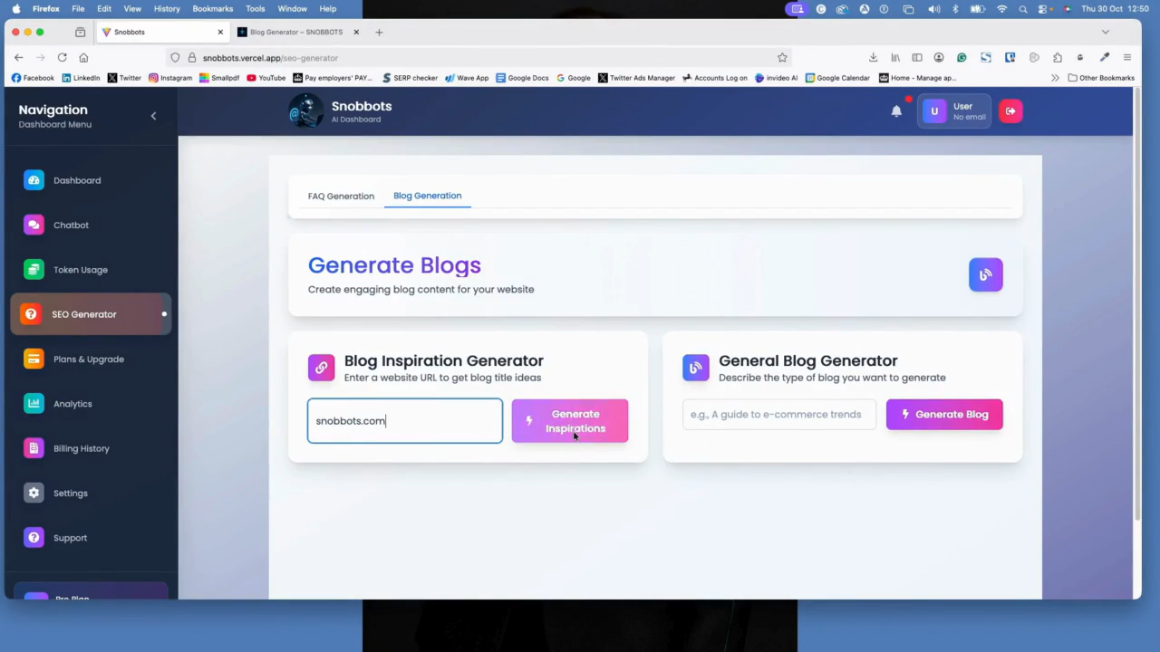Viewport: 1160px width, 652px height.
Task: Collapse the Navigation sidebar with chevron
Action: point(154,116)
